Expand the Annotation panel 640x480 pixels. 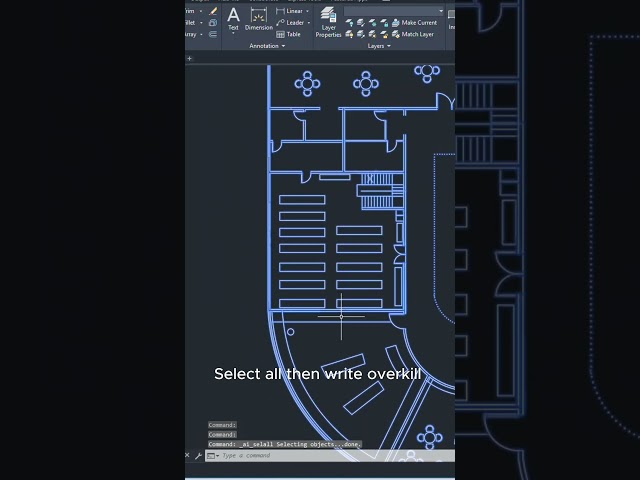pyautogui.click(x=267, y=46)
